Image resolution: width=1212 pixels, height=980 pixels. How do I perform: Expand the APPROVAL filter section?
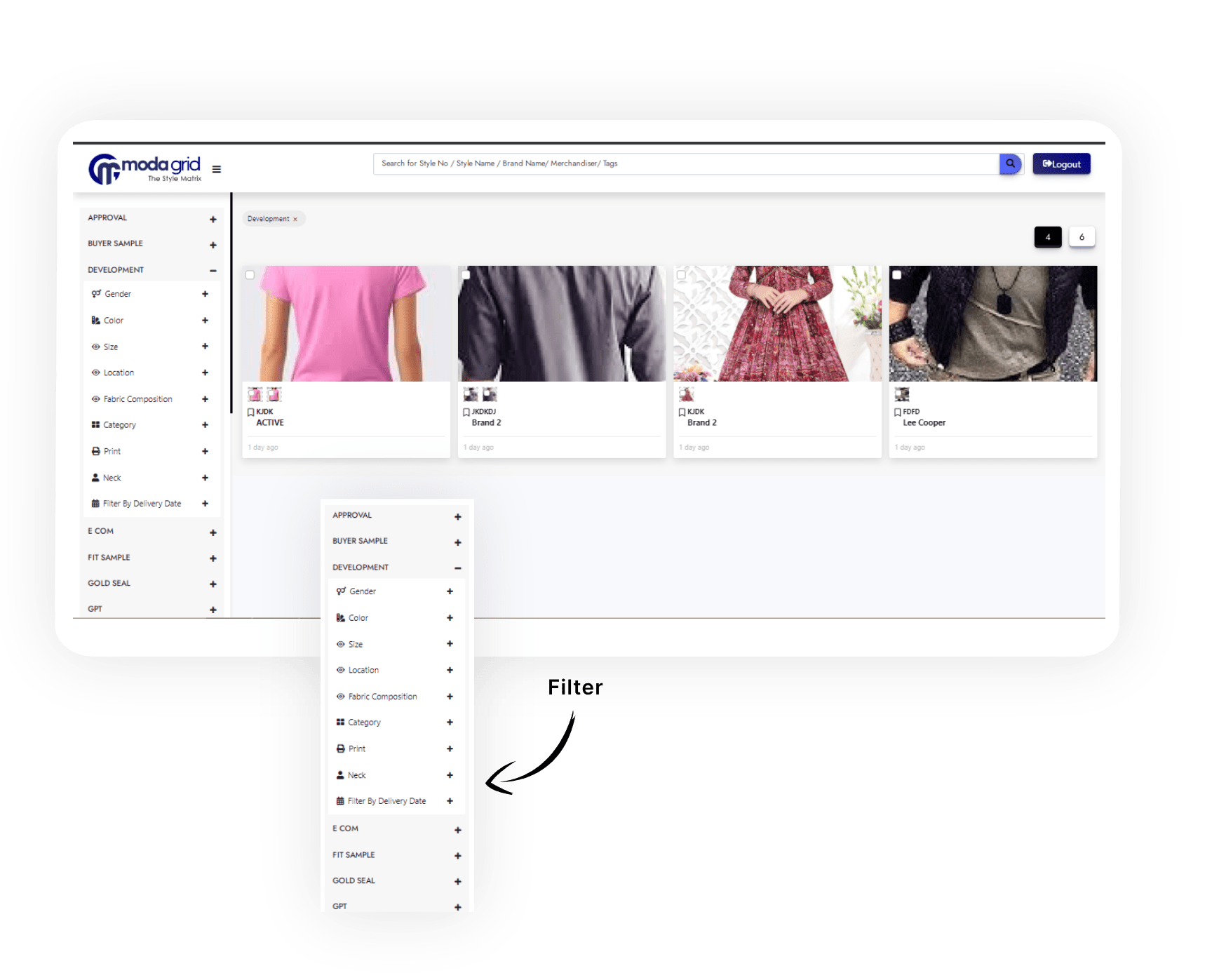(213, 219)
